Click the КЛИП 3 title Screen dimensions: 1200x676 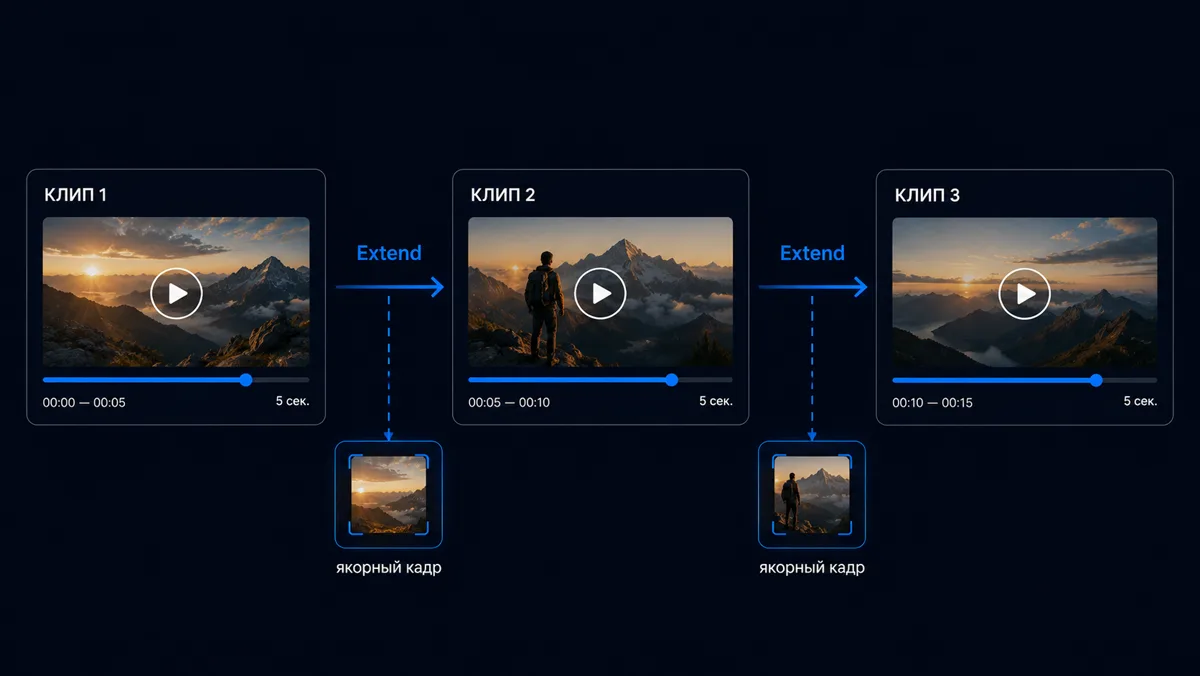point(927,195)
